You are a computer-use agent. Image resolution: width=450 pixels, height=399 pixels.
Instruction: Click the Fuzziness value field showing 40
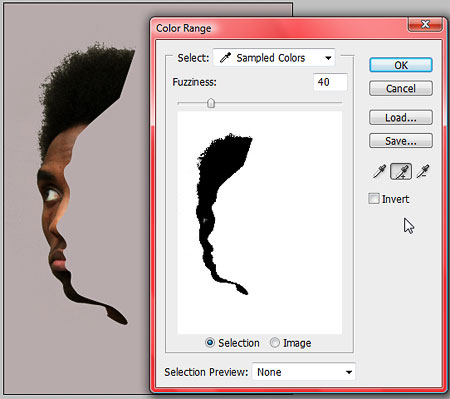330,82
